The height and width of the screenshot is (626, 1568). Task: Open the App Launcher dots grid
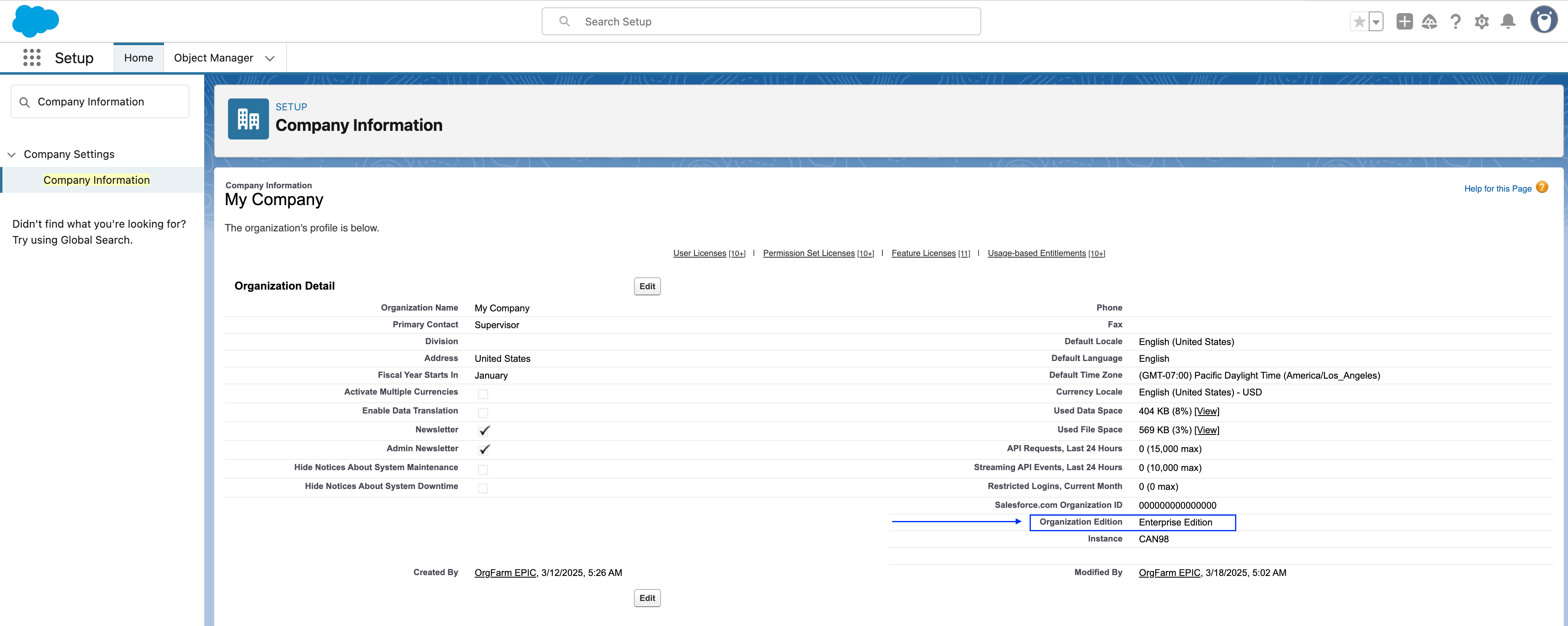click(32, 58)
